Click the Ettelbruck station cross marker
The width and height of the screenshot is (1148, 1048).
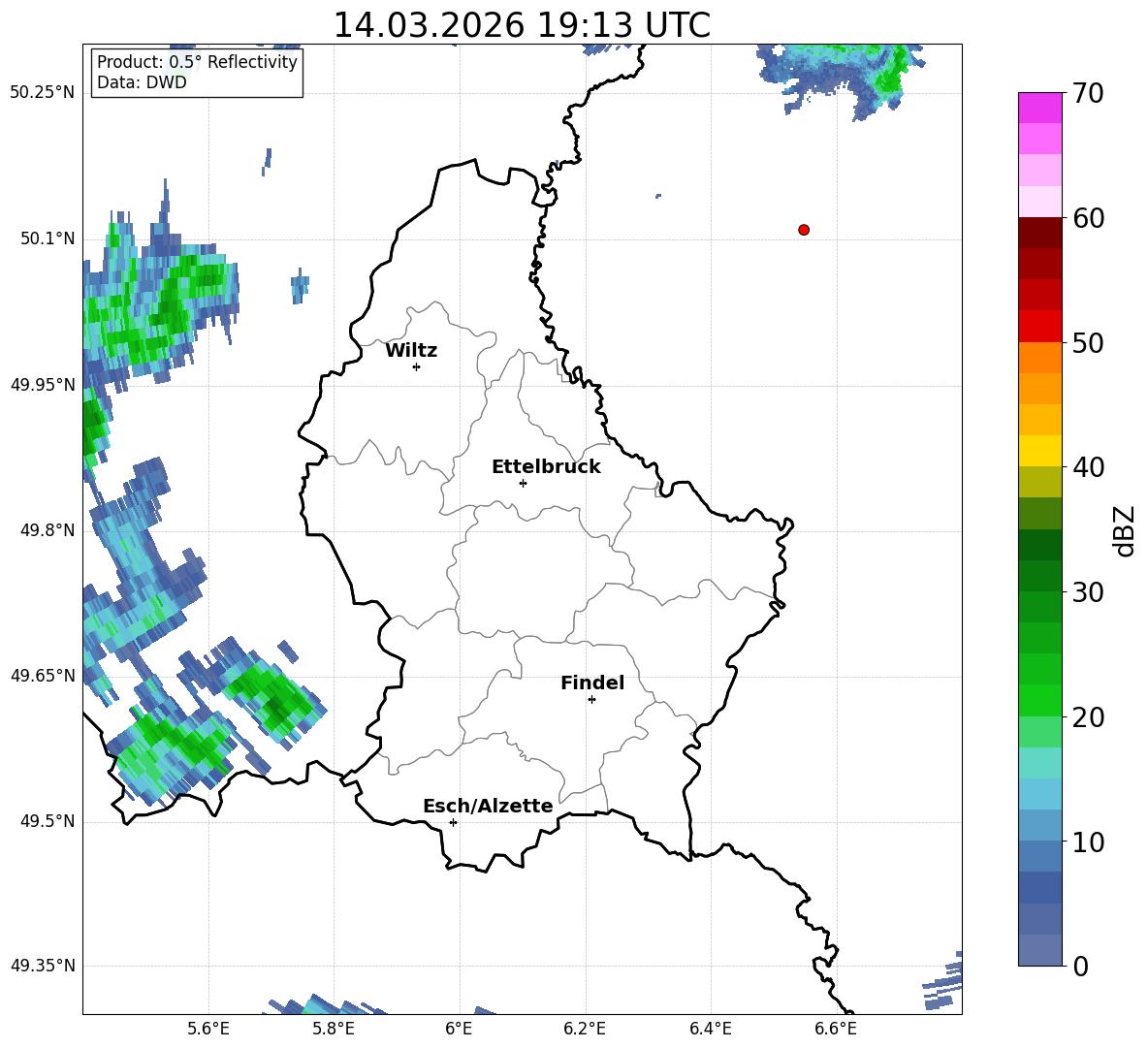(523, 483)
